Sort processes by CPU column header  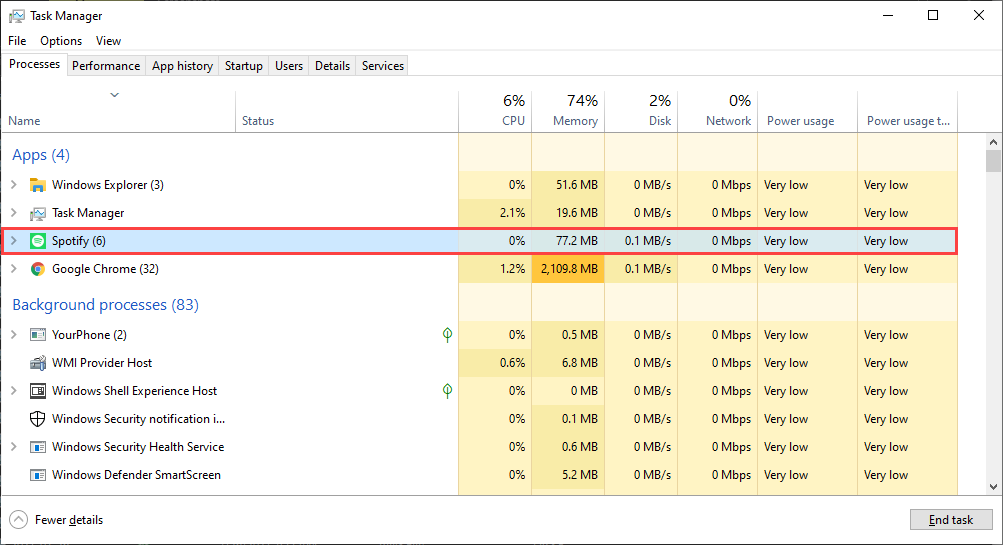pos(495,111)
